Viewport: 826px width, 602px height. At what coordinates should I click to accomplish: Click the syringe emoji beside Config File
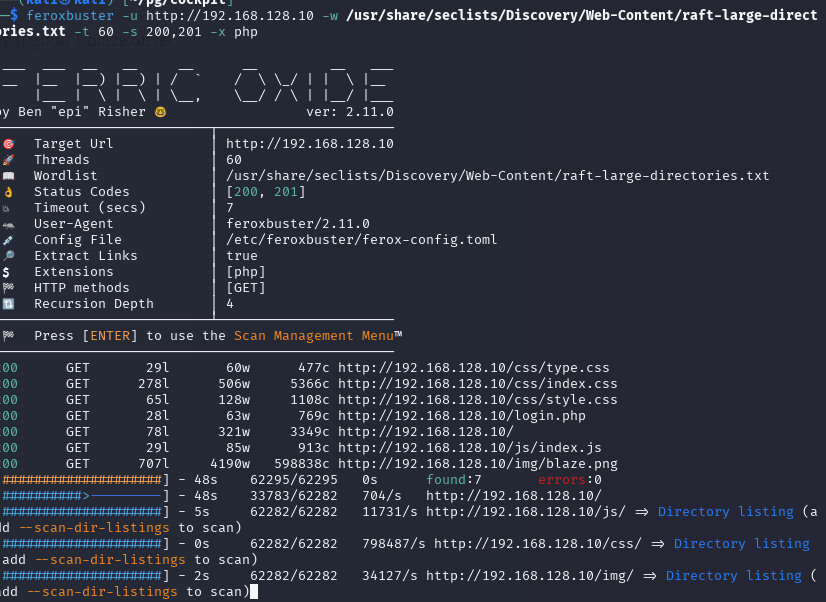(x=8, y=240)
